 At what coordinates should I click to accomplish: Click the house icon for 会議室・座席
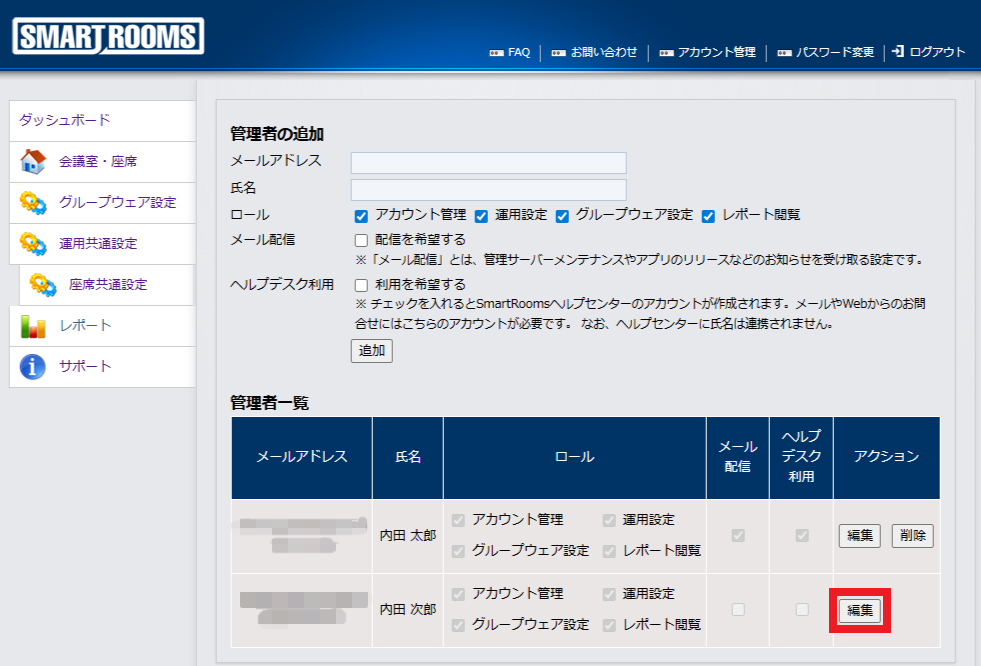(33, 161)
